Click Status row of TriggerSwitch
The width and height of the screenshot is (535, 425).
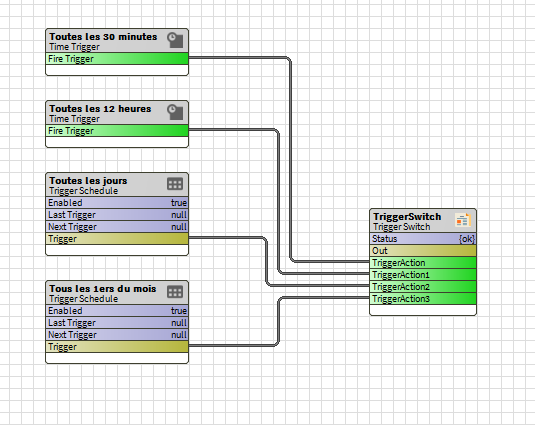tap(423, 239)
